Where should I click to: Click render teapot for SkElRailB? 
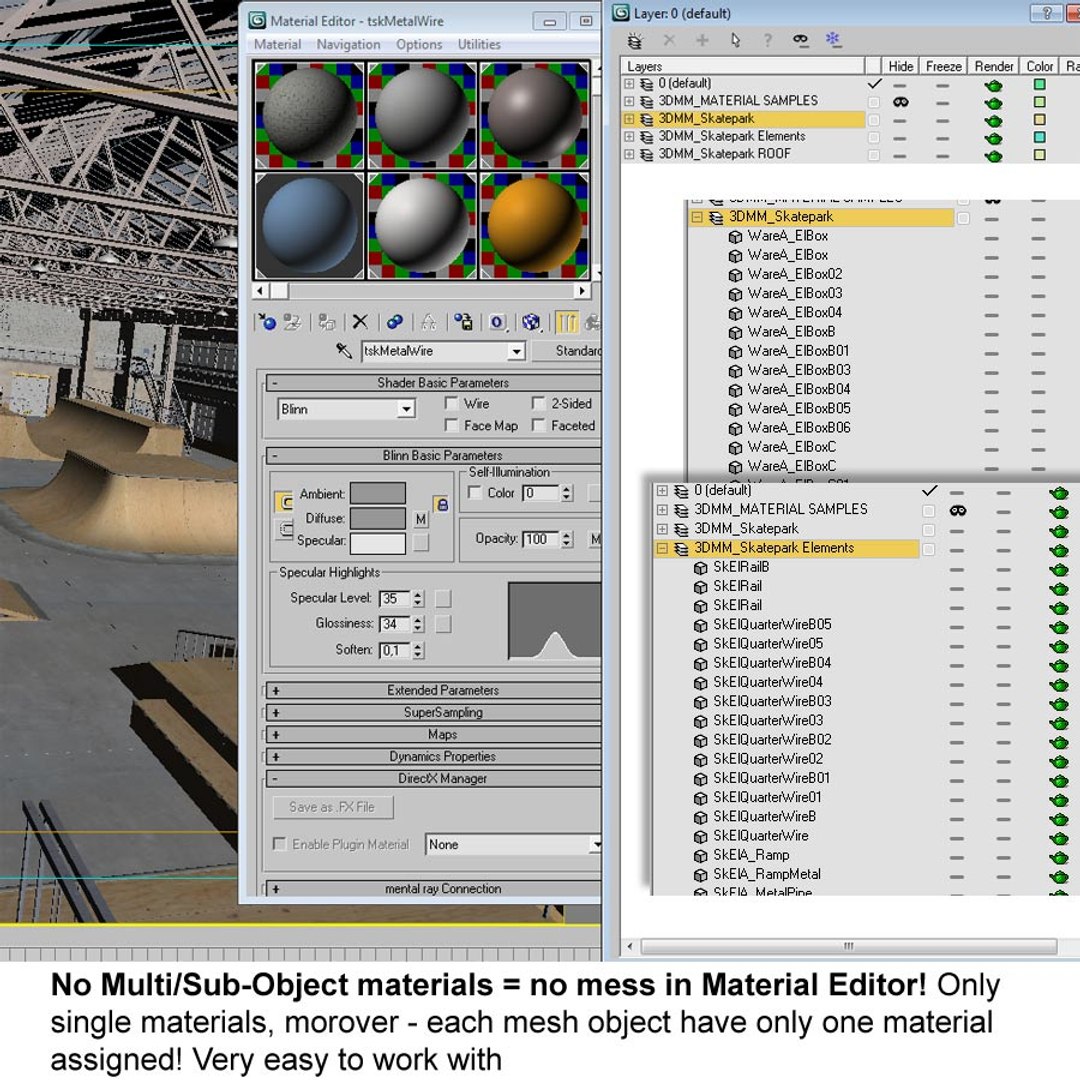1059,569
